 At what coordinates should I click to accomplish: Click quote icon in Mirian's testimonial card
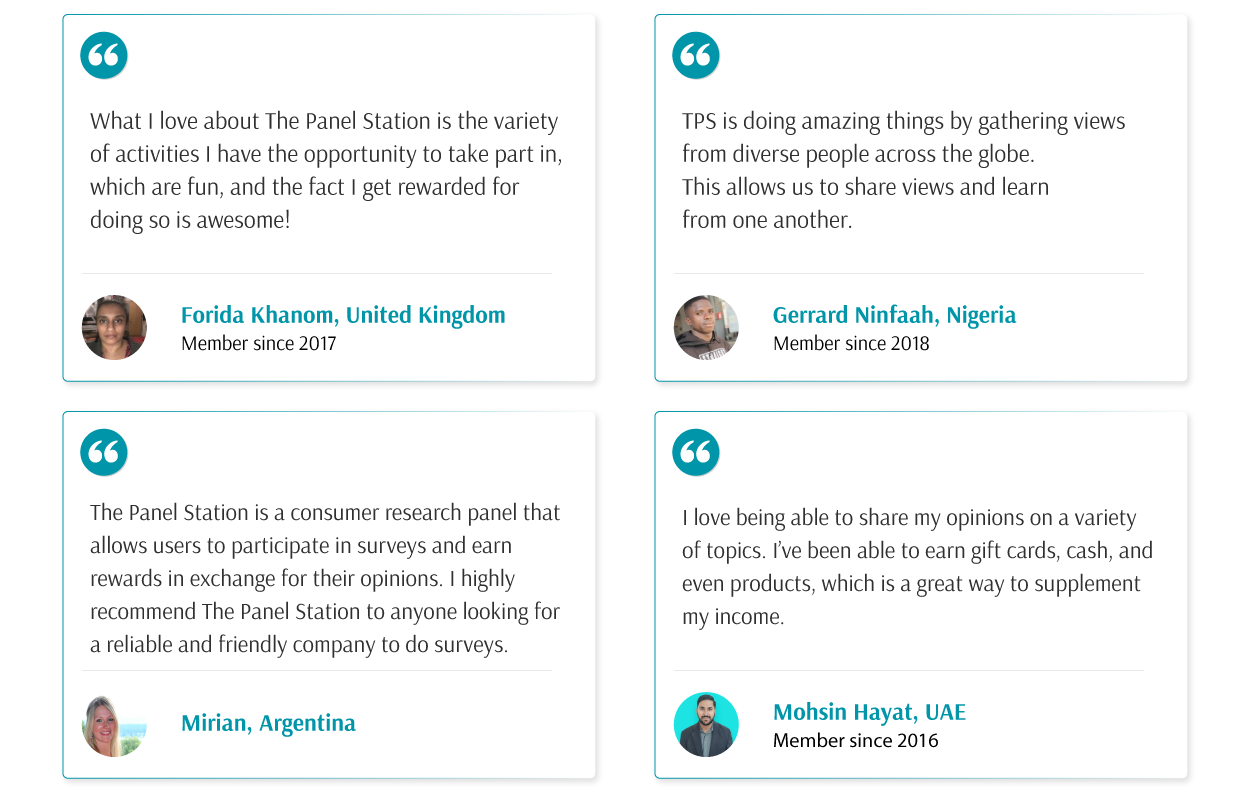[x=104, y=452]
